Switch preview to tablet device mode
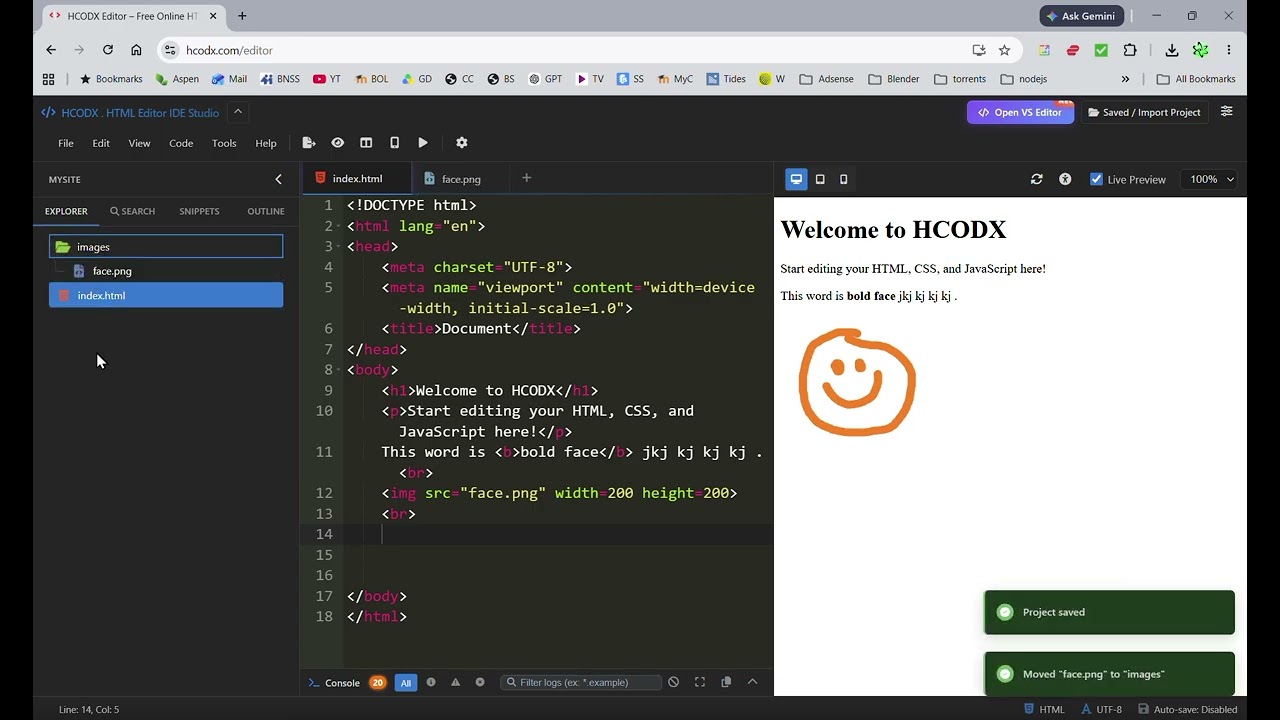Screen dimensions: 1280x720 pos(820,179)
